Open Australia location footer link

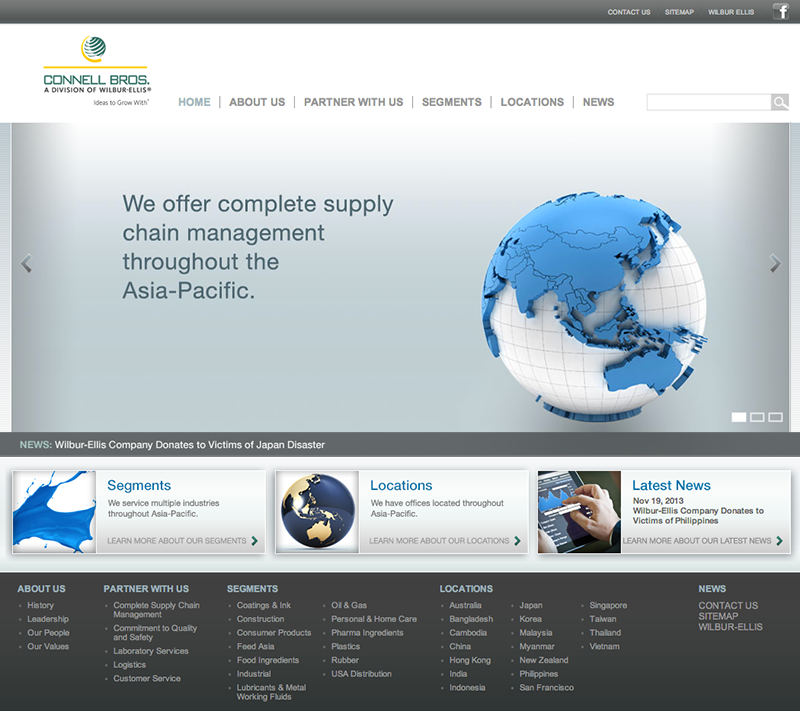pyautogui.click(x=465, y=605)
